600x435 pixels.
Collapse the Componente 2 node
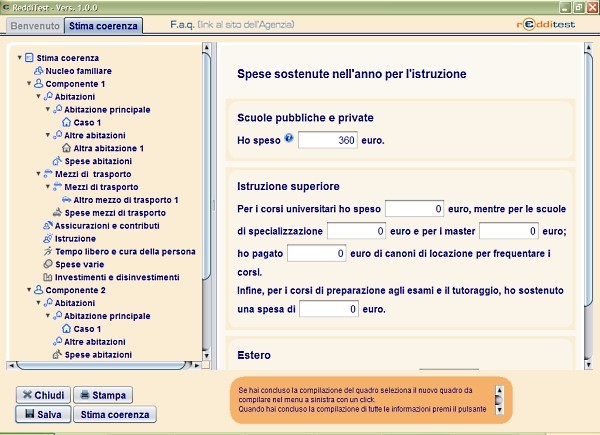(29, 290)
